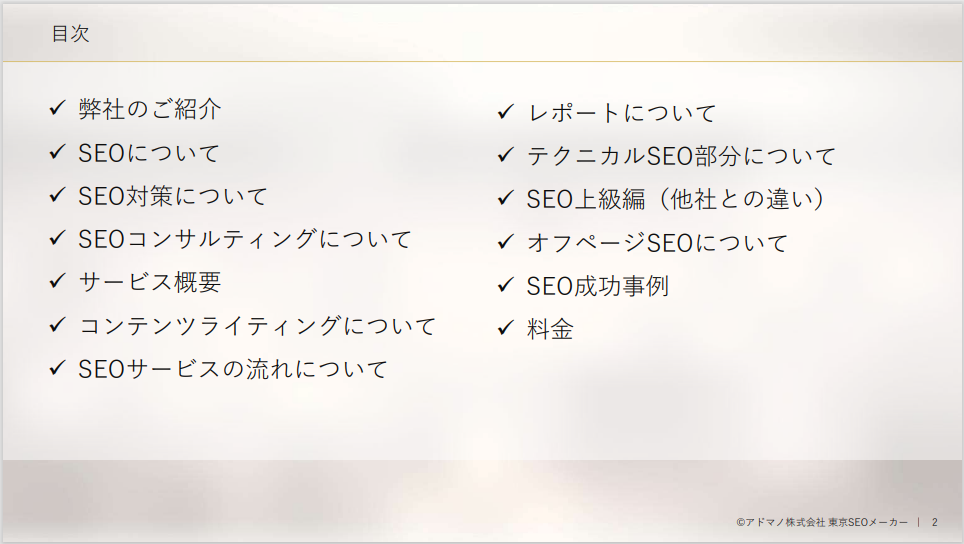
Task: Click the checkmark next to SEO対策について
Action: click(x=57, y=195)
